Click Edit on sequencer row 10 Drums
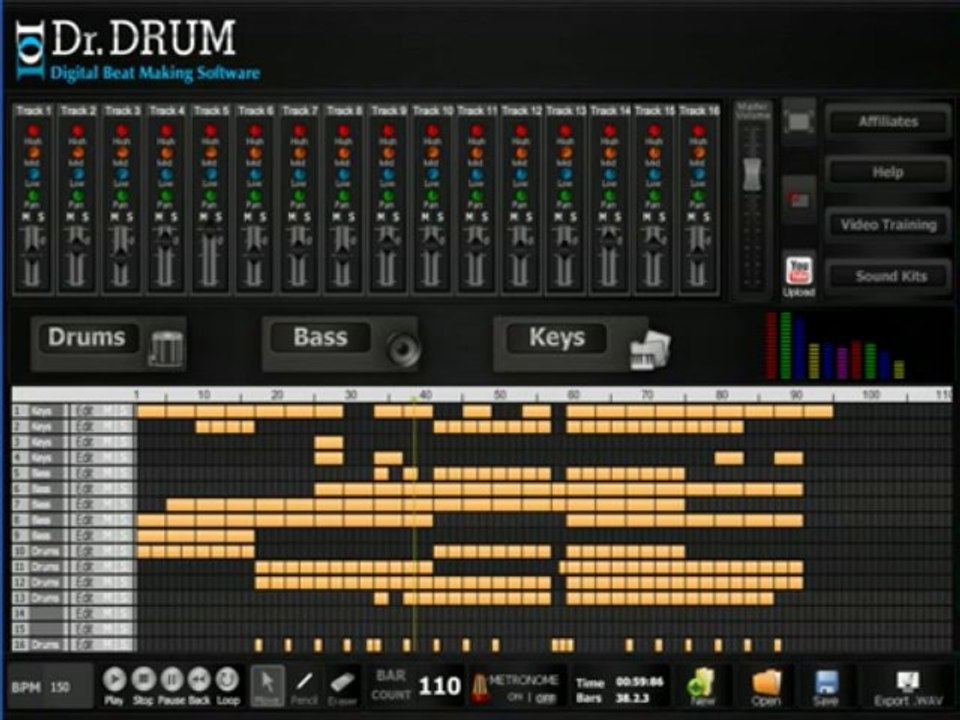 click(x=84, y=551)
